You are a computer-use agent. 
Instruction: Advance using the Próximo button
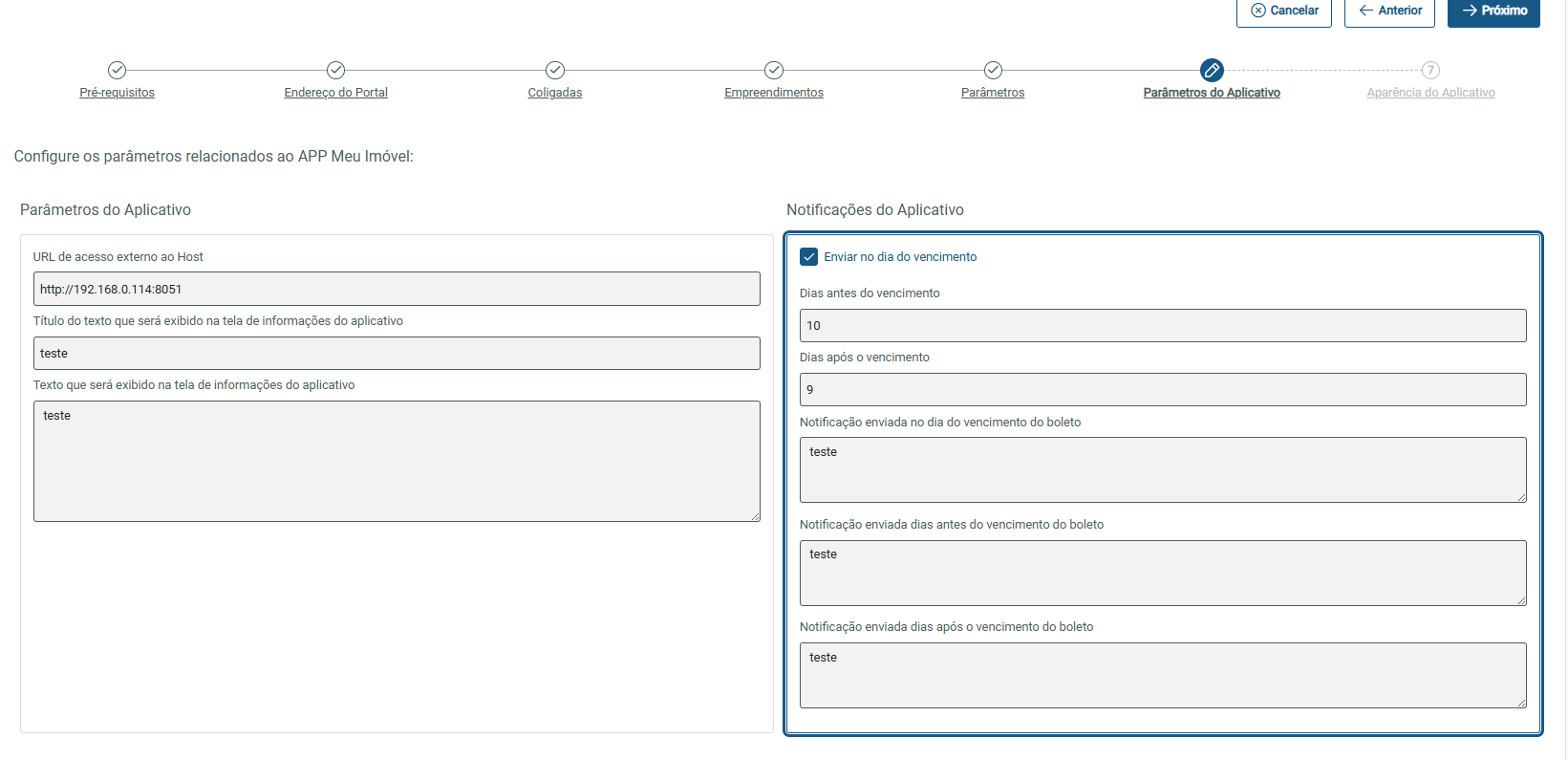pos(1493,11)
